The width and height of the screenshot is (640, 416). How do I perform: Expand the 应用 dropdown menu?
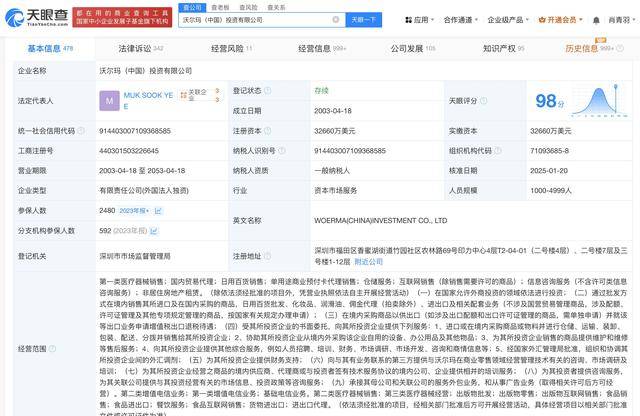click(419, 20)
